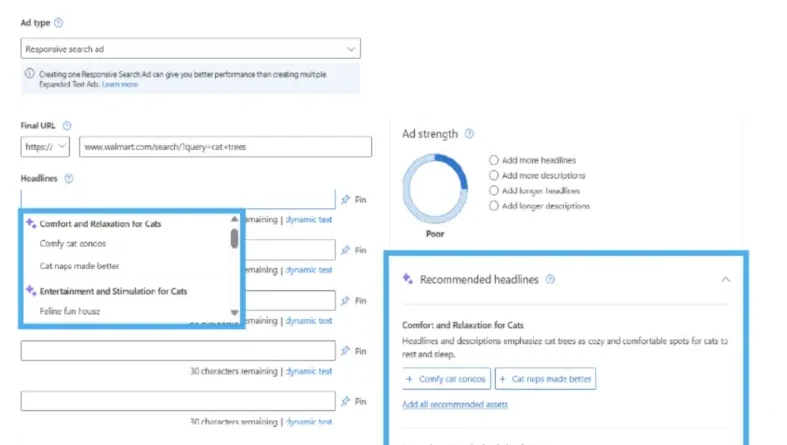Open the Recommended headlines help icon
This screenshot has height=445, width=787.
point(550,279)
